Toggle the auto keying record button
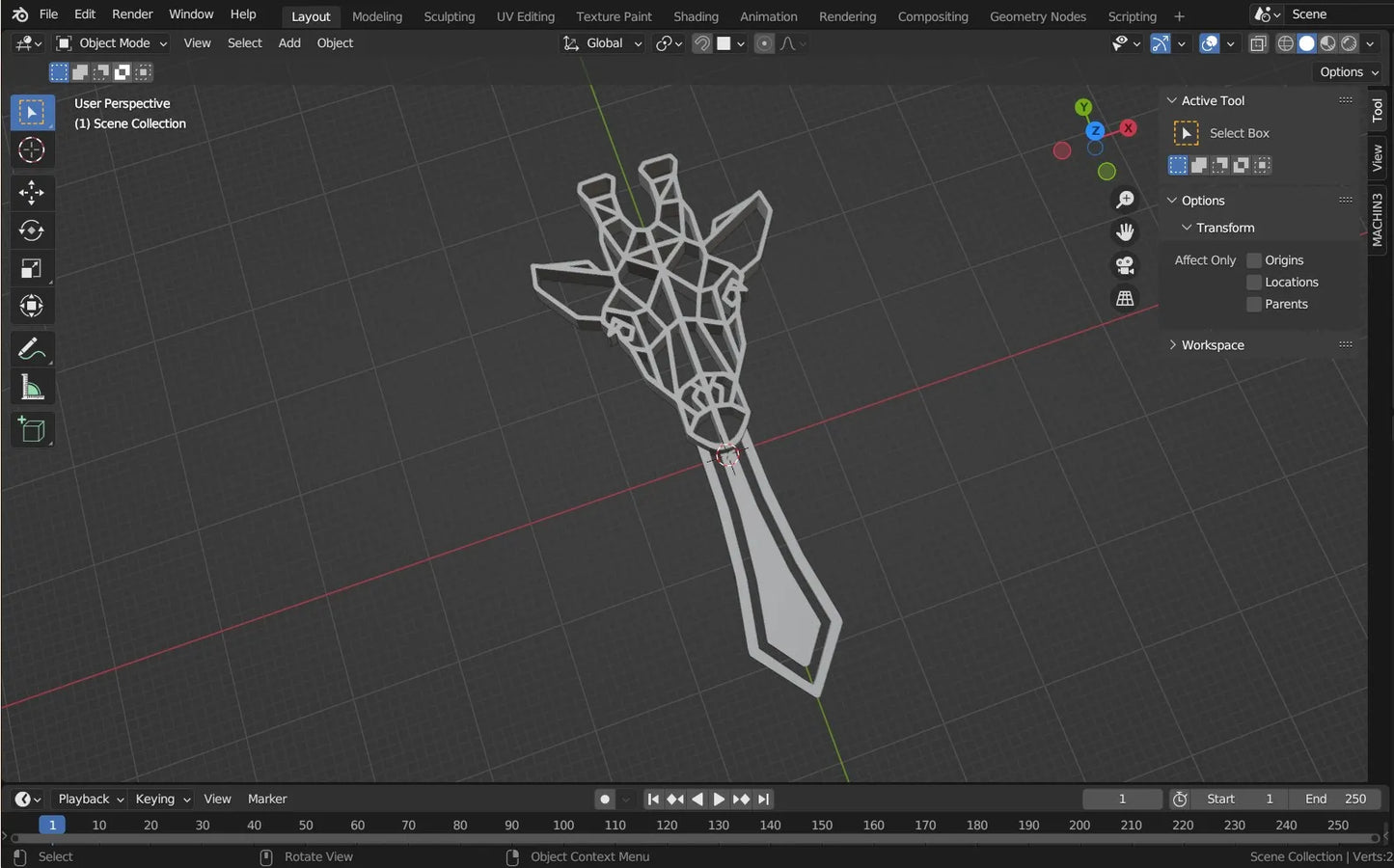This screenshot has width=1394, height=868. click(x=605, y=800)
